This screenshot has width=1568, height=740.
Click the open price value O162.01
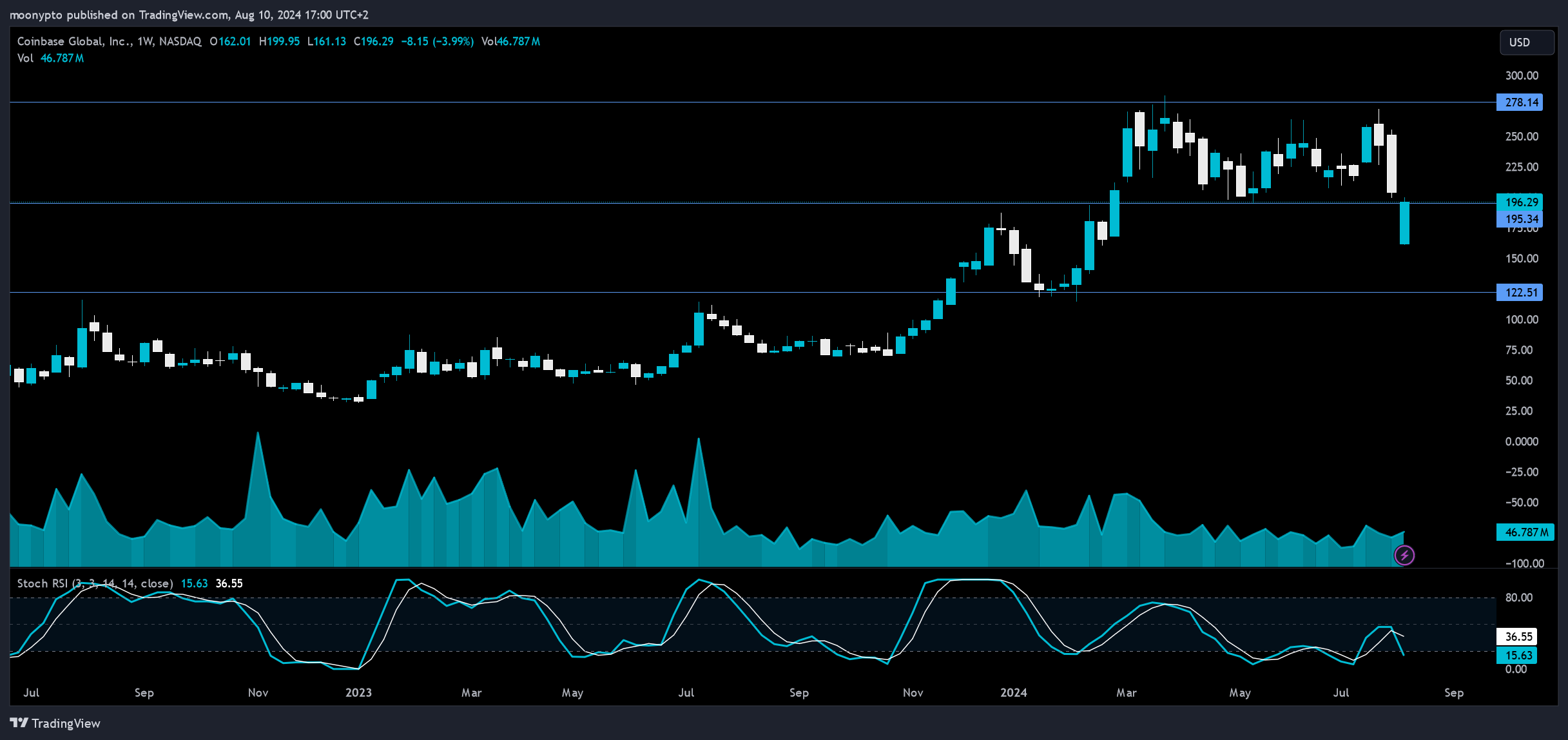(x=230, y=41)
